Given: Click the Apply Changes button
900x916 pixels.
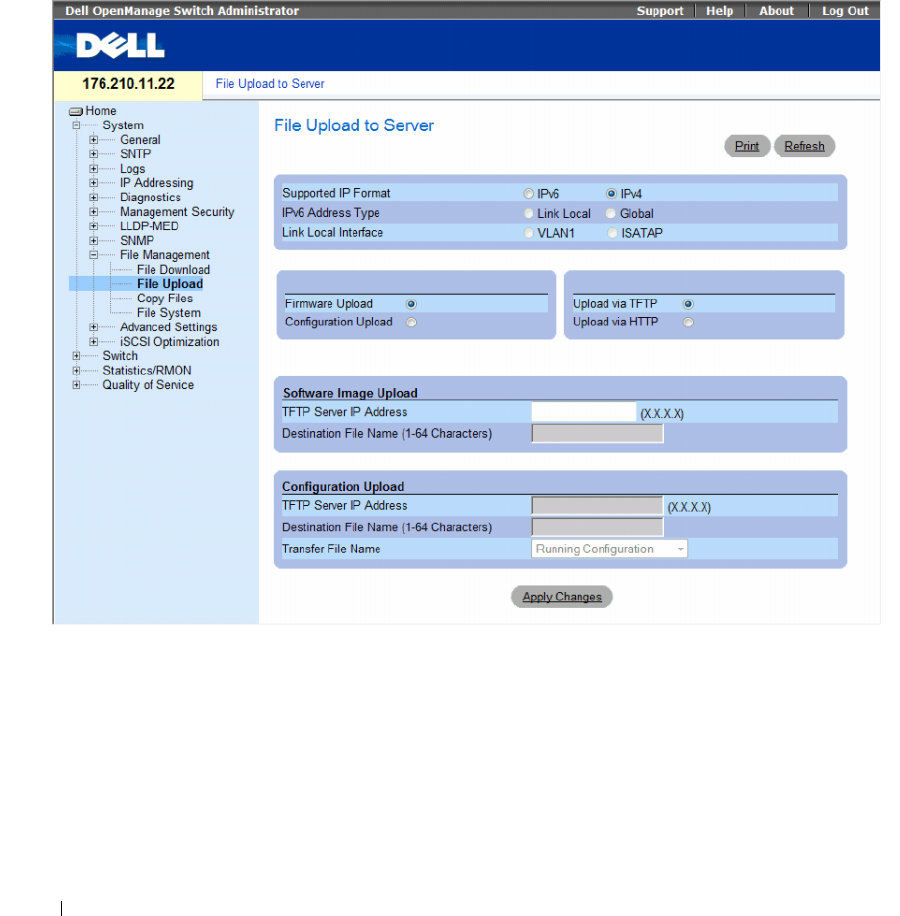Looking at the screenshot, I should [x=562, y=596].
